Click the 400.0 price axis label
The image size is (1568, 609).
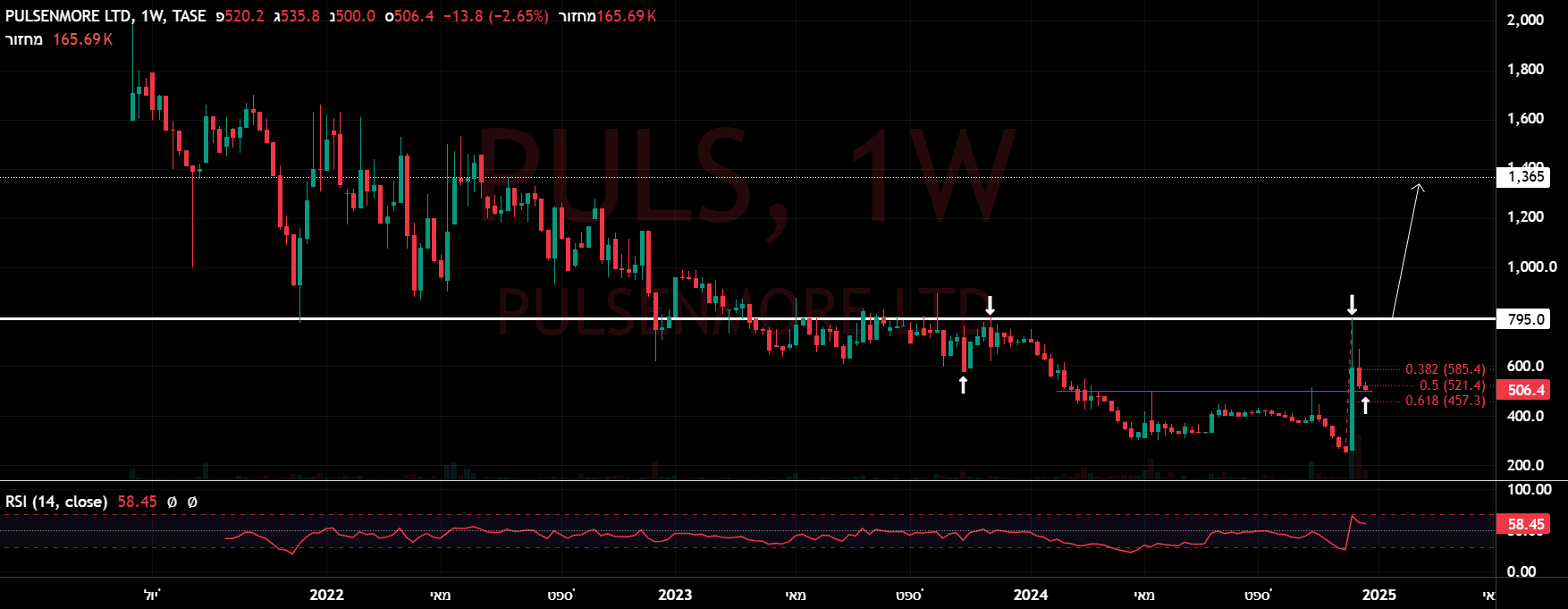tap(1525, 416)
